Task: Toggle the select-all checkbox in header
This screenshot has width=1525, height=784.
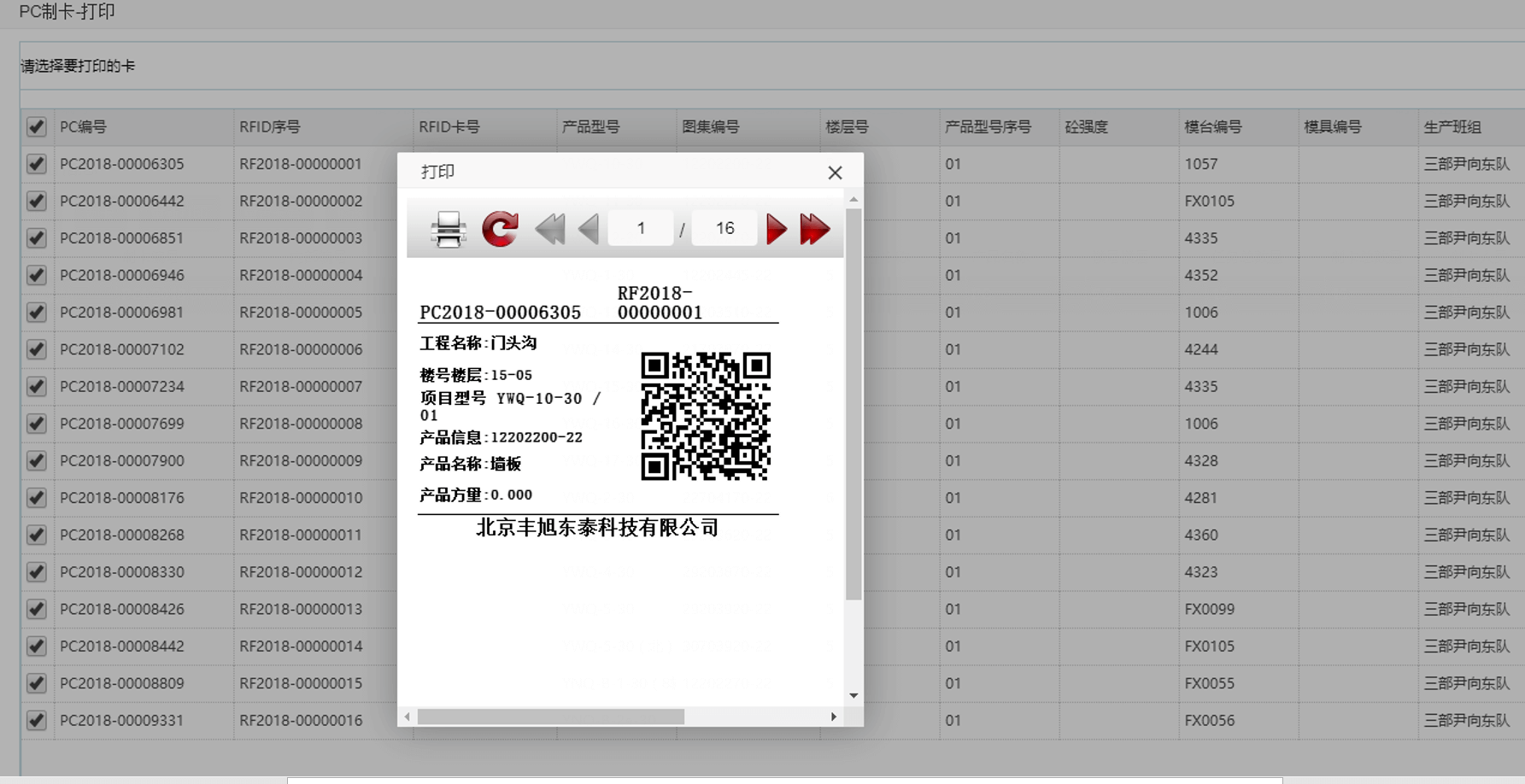Action: [x=36, y=127]
